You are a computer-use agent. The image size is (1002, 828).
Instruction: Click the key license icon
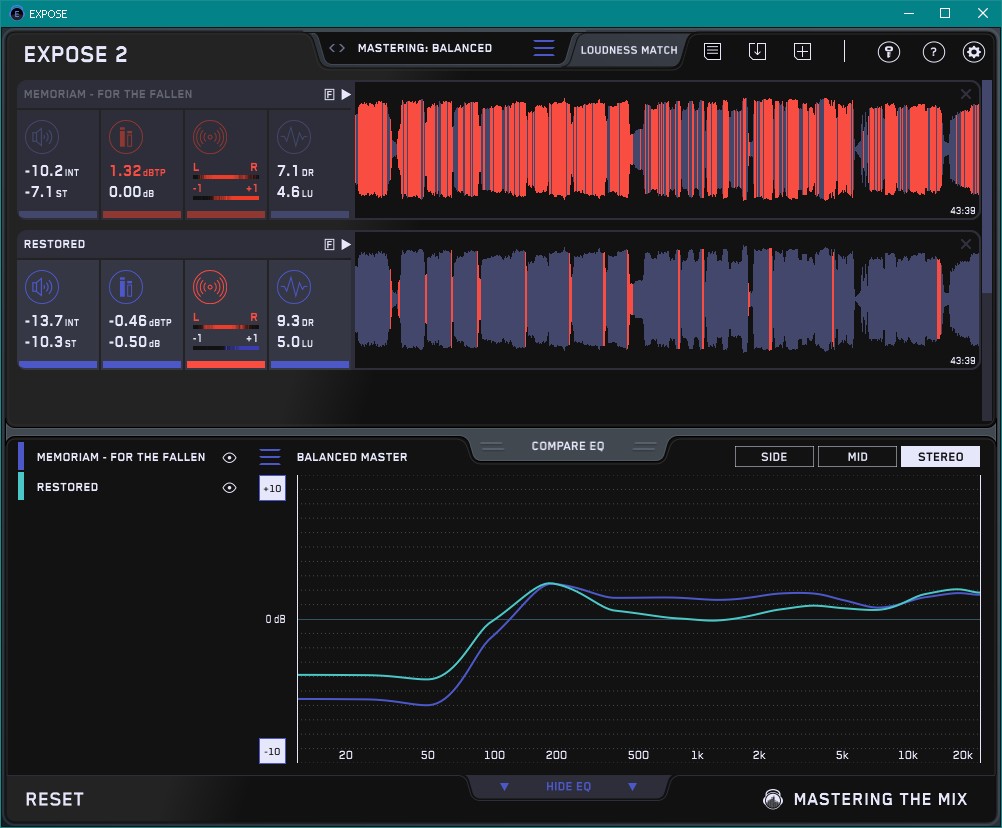tap(889, 52)
